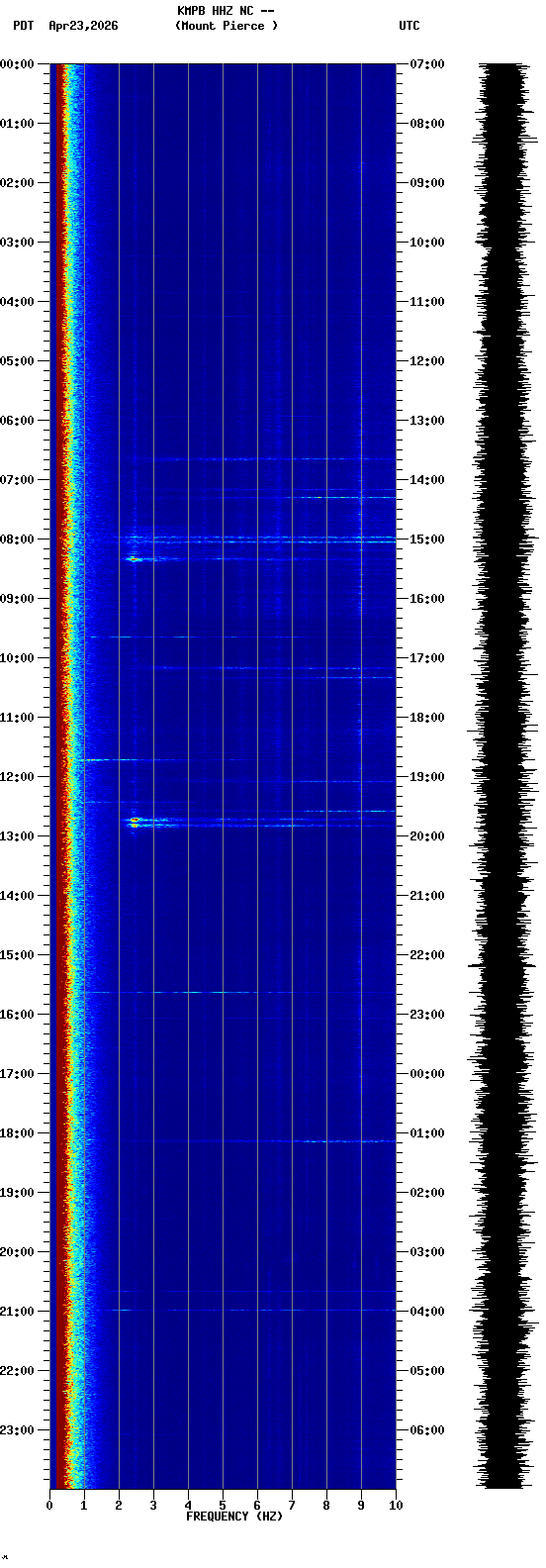Click UTC time label '07:00'

[x=427, y=64]
